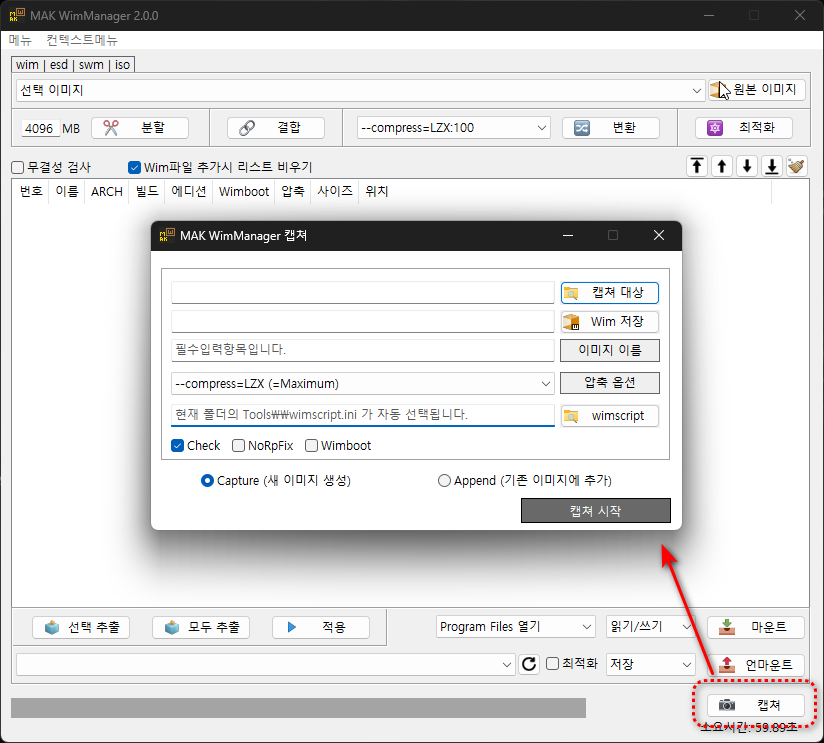
Task: Move item down arrow icon
Action: pyautogui.click(x=747, y=167)
